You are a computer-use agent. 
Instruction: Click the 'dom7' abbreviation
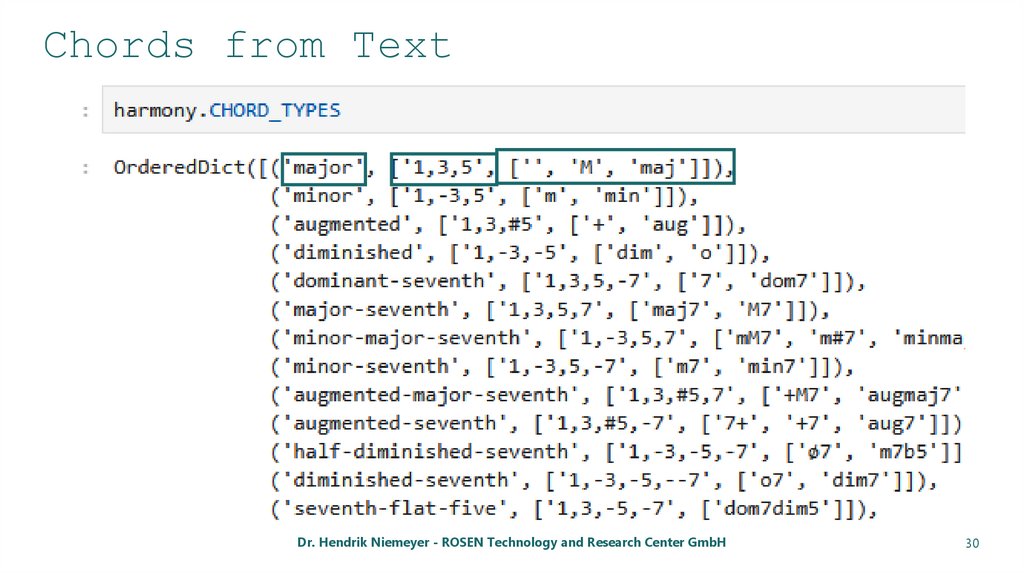coord(784,281)
